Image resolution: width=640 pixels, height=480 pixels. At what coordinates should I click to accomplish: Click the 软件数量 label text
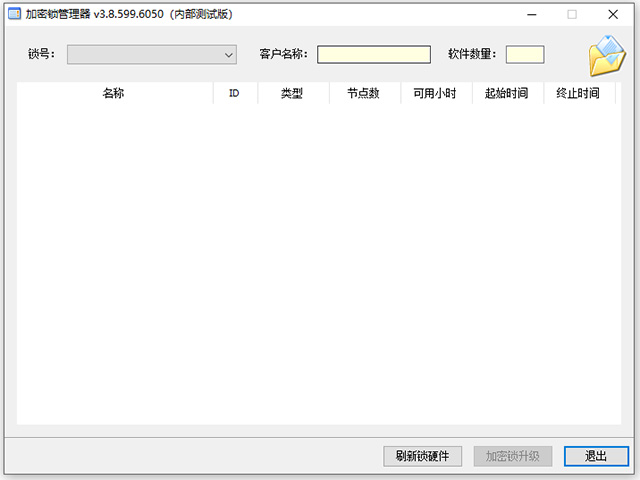(472, 54)
